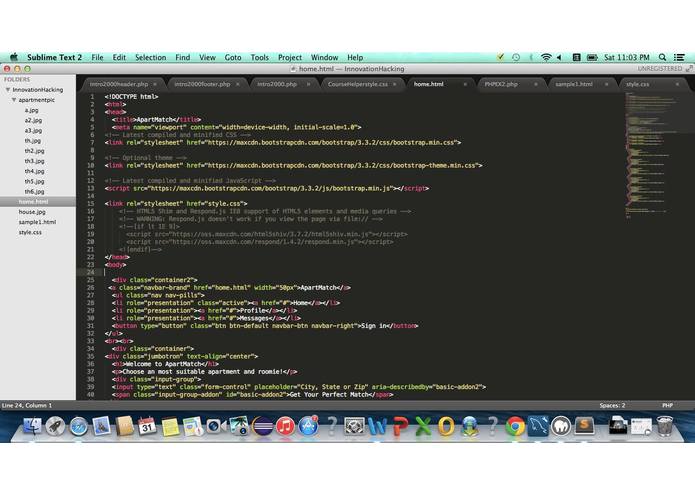This screenshot has height=494, width=695.
Task: Change syntax via PHP in status bar
Action: (x=668, y=405)
